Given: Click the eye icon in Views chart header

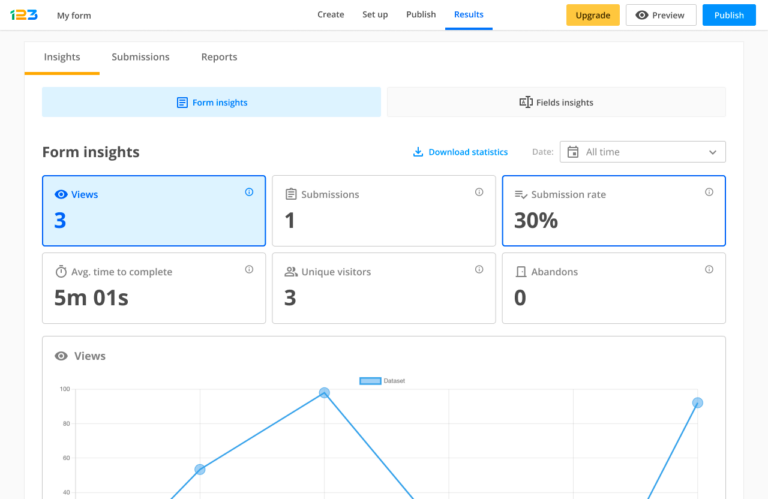Looking at the screenshot, I should [61, 356].
